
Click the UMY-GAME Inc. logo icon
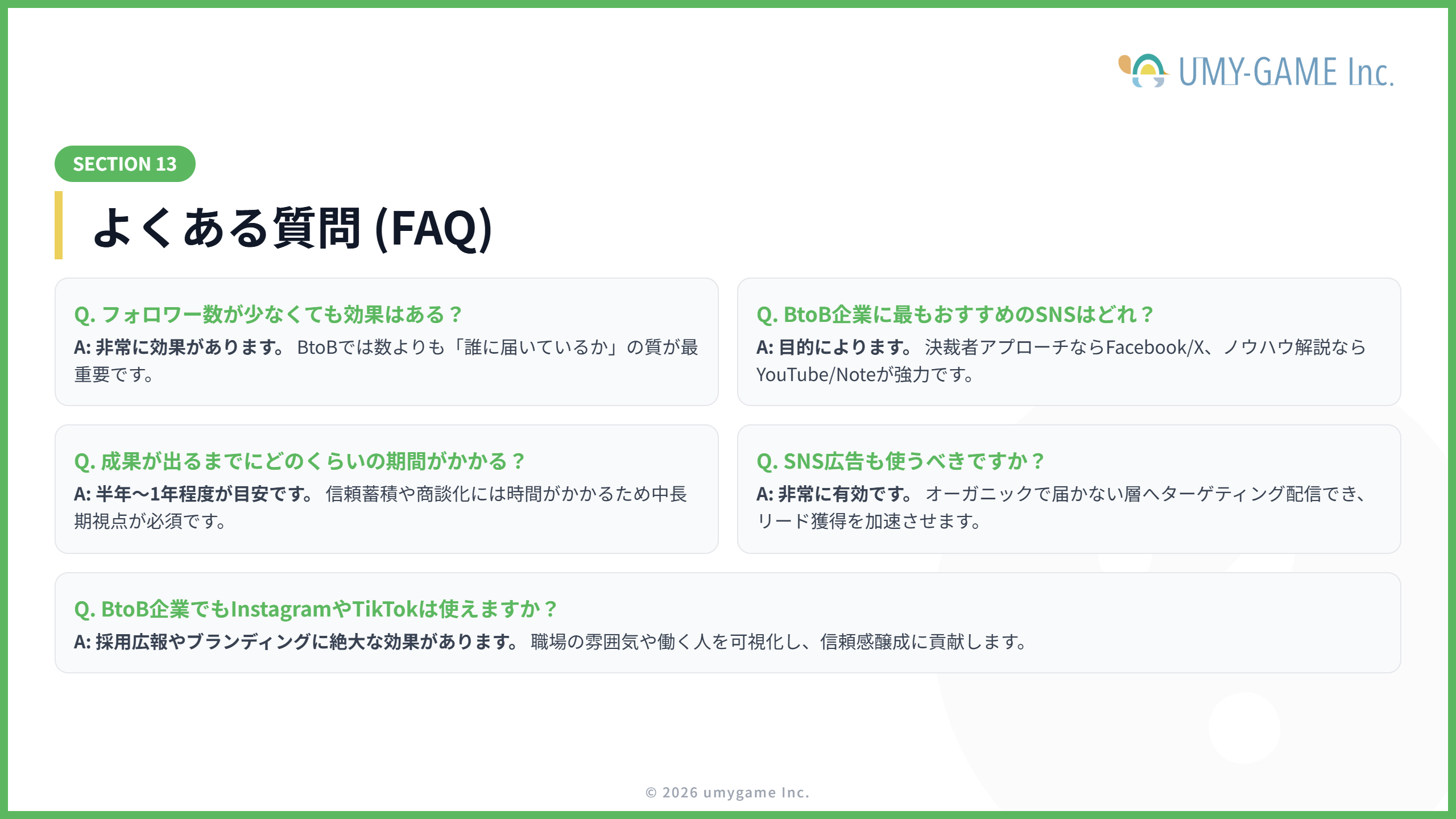[x=1143, y=71]
